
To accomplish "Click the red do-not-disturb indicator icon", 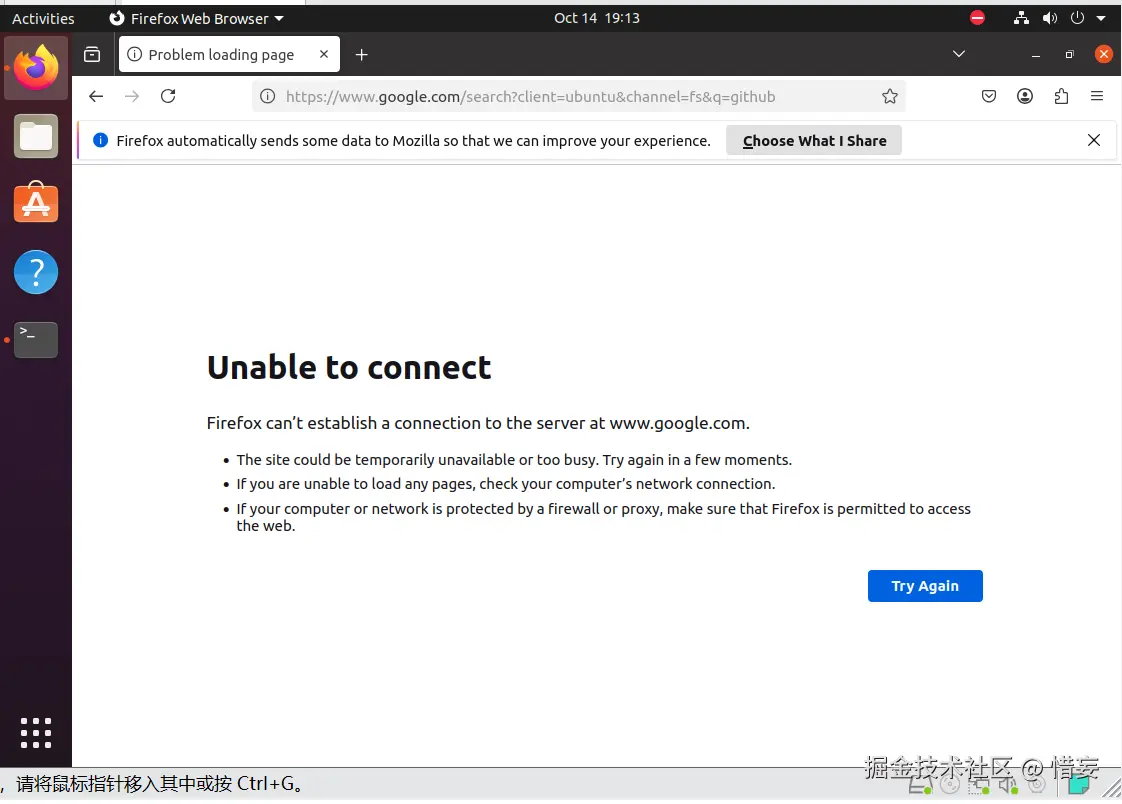I will (977, 18).
